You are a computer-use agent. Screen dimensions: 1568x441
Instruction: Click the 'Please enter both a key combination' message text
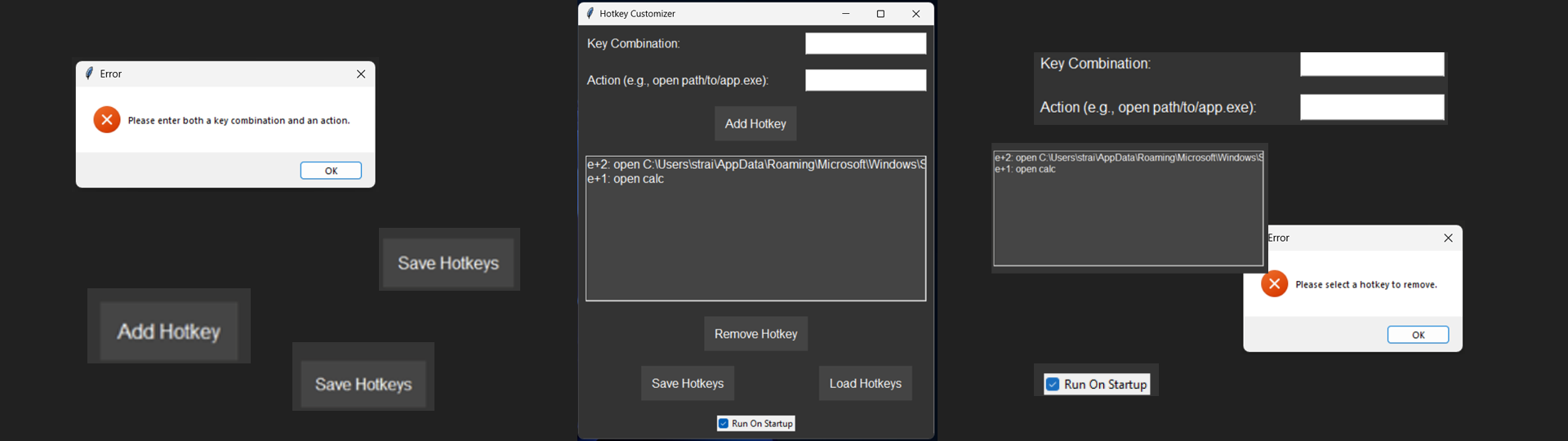(238, 120)
